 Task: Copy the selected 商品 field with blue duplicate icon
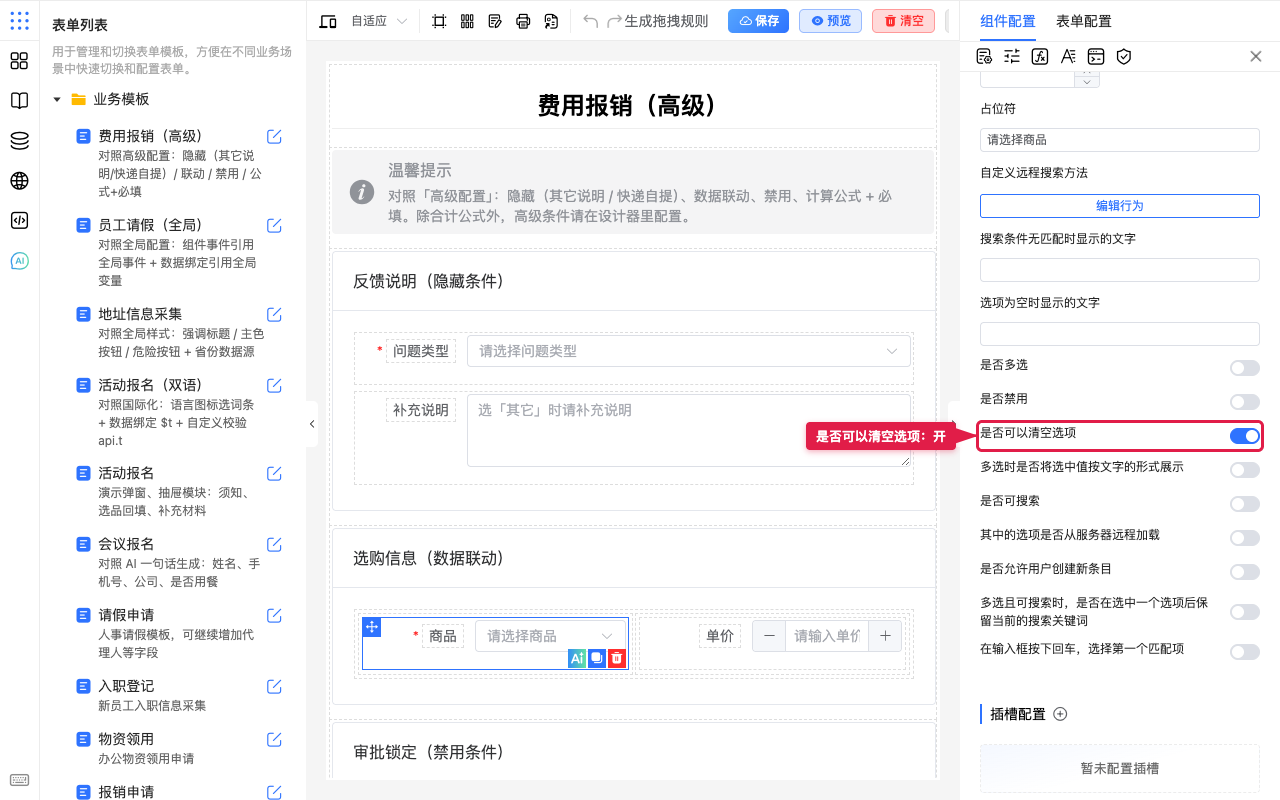597,658
